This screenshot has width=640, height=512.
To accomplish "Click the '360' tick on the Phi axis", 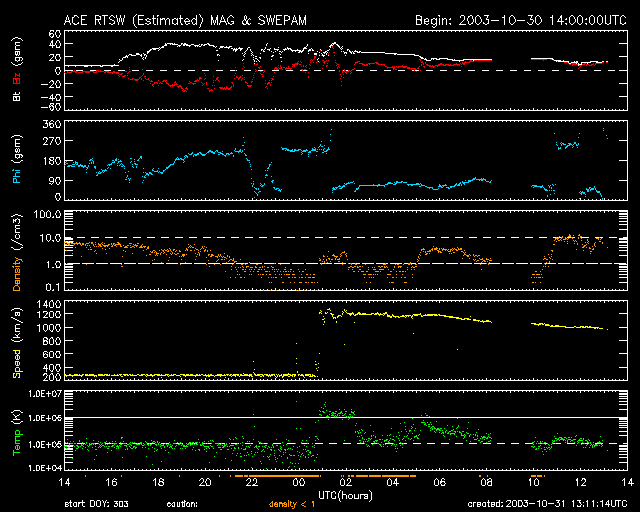I will (51, 124).
